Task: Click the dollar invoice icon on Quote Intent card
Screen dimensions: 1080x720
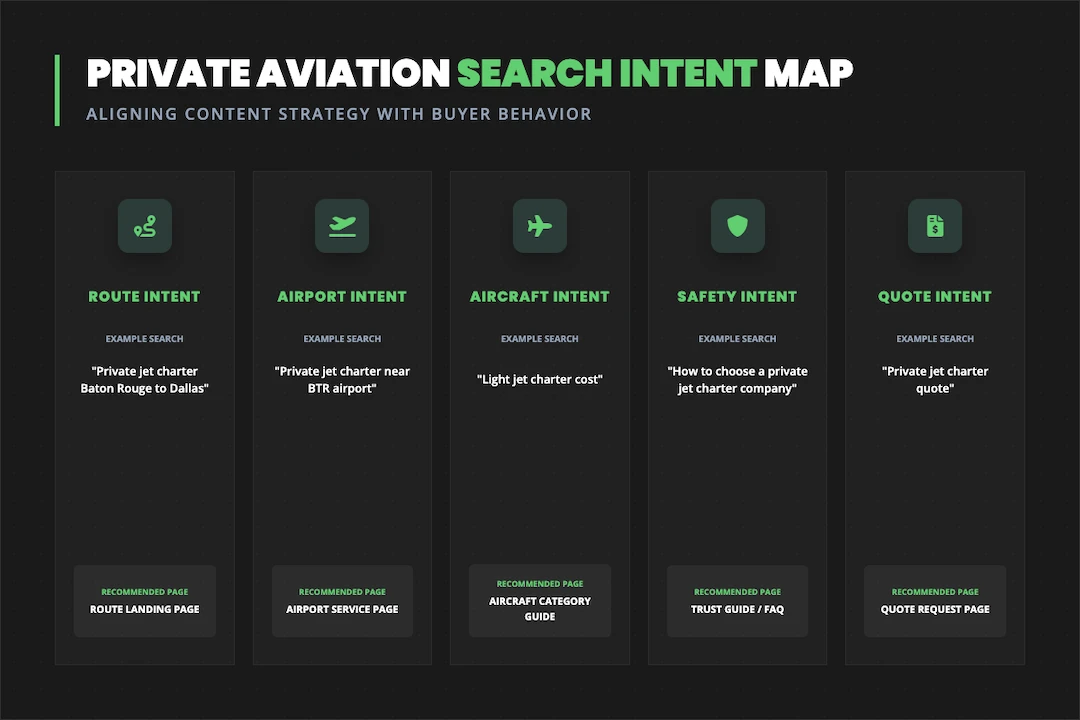Action: pos(935,226)
